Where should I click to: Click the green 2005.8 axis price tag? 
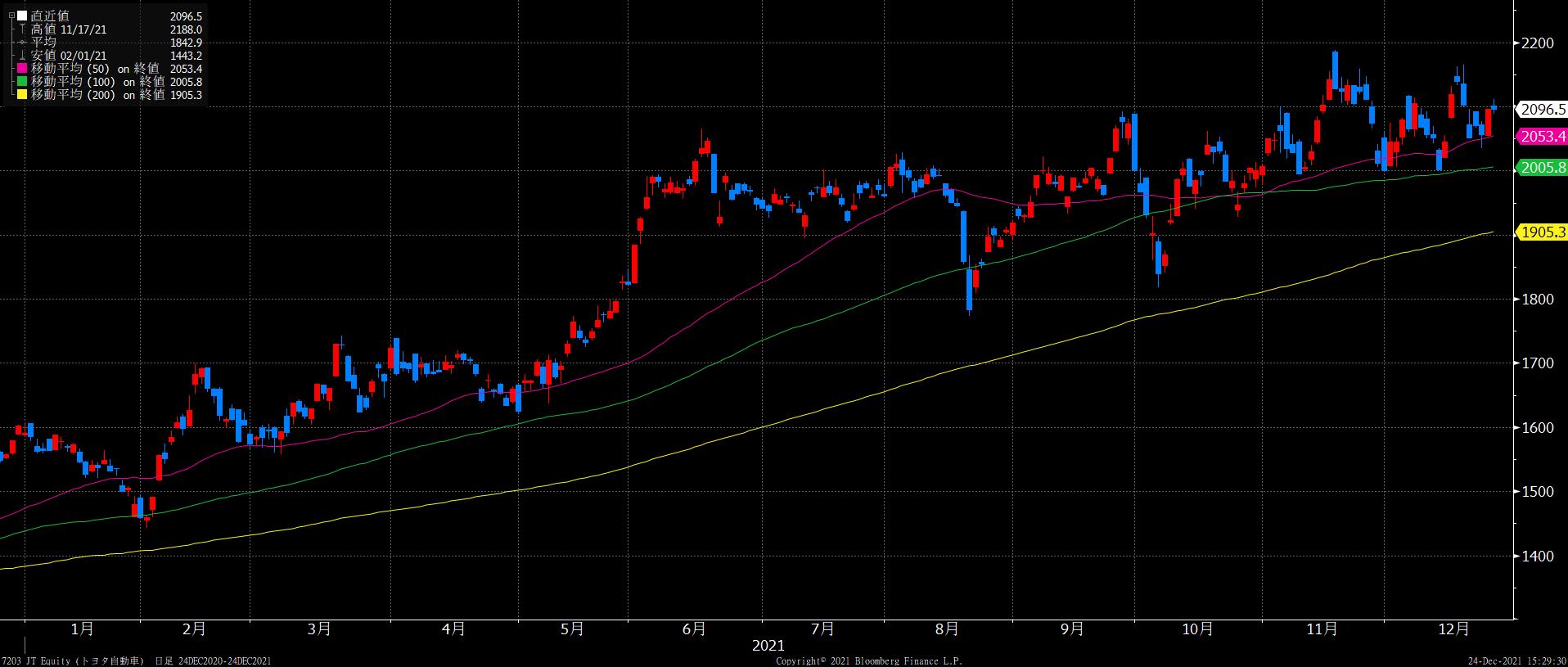[x=1542, y=168]
